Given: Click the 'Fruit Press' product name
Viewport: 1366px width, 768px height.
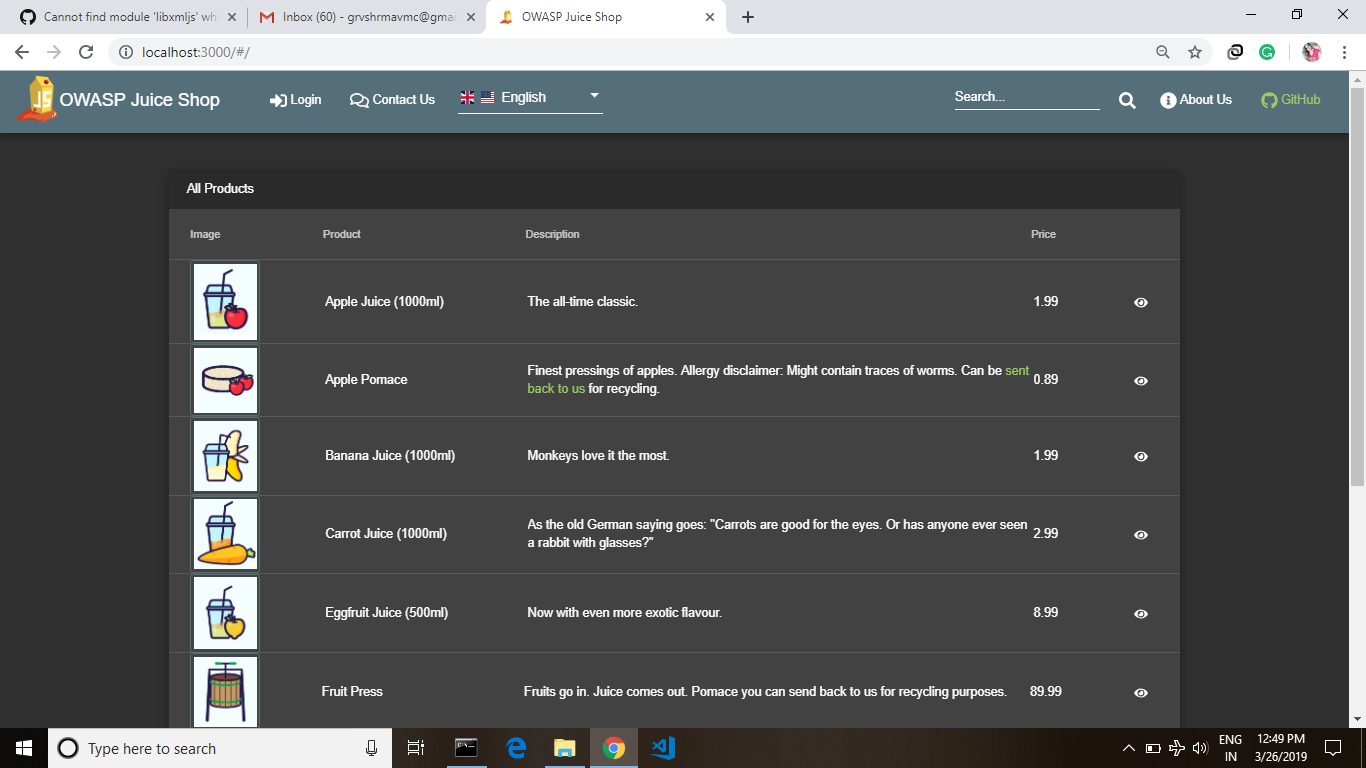Looking at the screenshot, I should (x=352, y=691).
